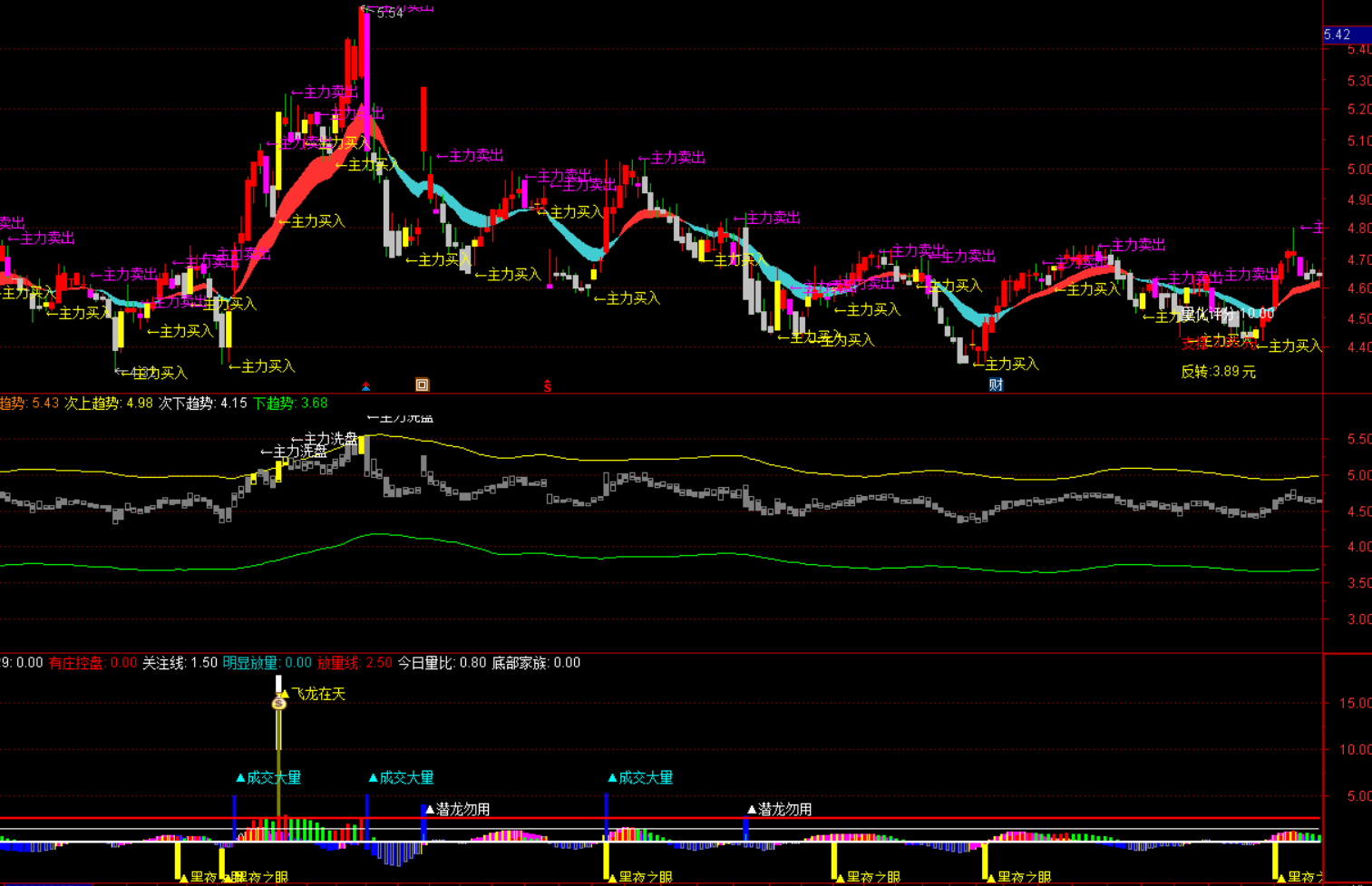Click the first cyan 成交大量 triangle marker
Image resolution: width=1372 pixels, height=886 pixels.
240,778
